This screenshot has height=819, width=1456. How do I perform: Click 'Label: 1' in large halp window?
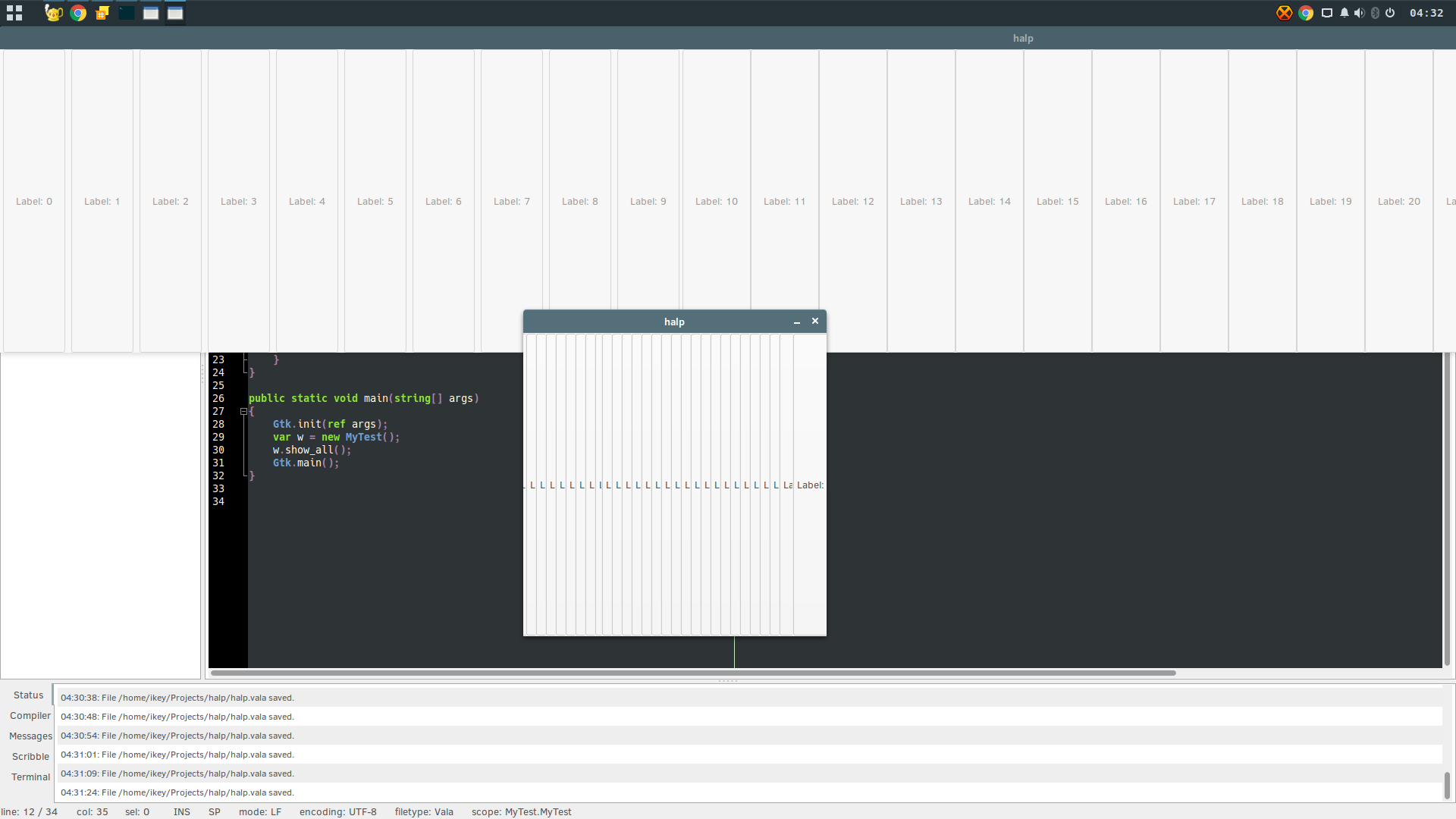(102, 202)
